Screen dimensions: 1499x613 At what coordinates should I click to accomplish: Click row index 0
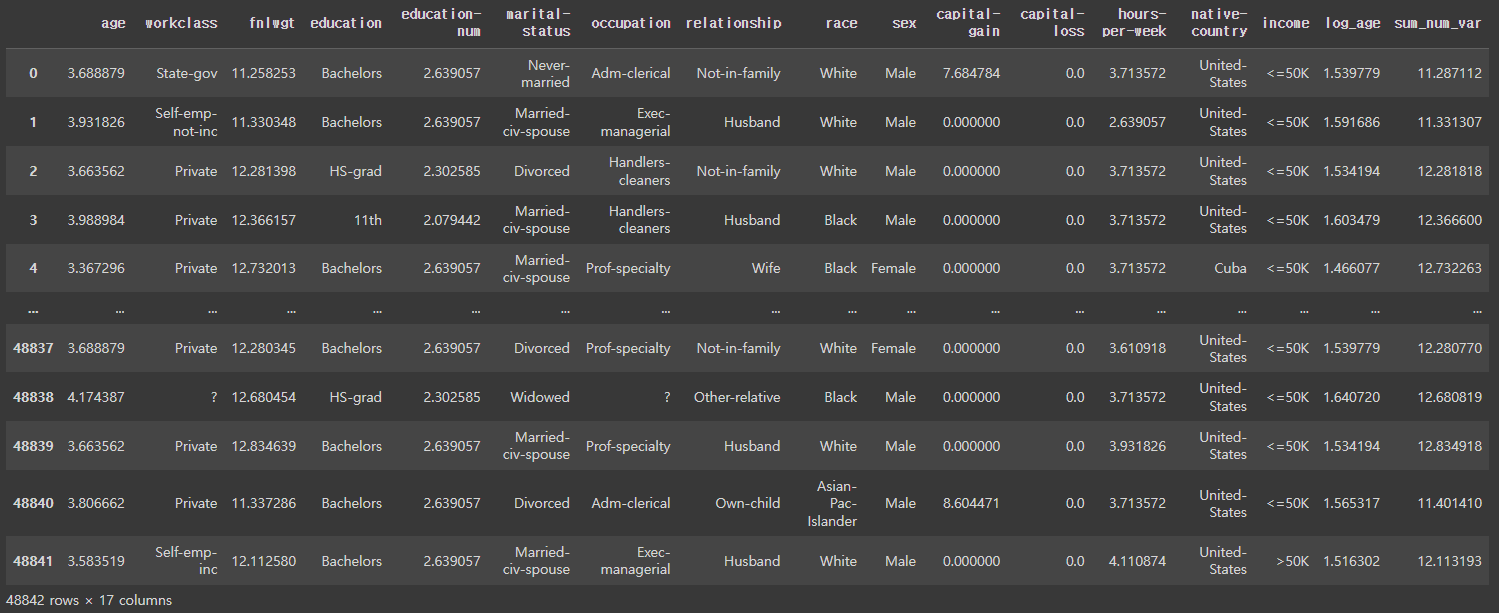(x=33, y=73)
